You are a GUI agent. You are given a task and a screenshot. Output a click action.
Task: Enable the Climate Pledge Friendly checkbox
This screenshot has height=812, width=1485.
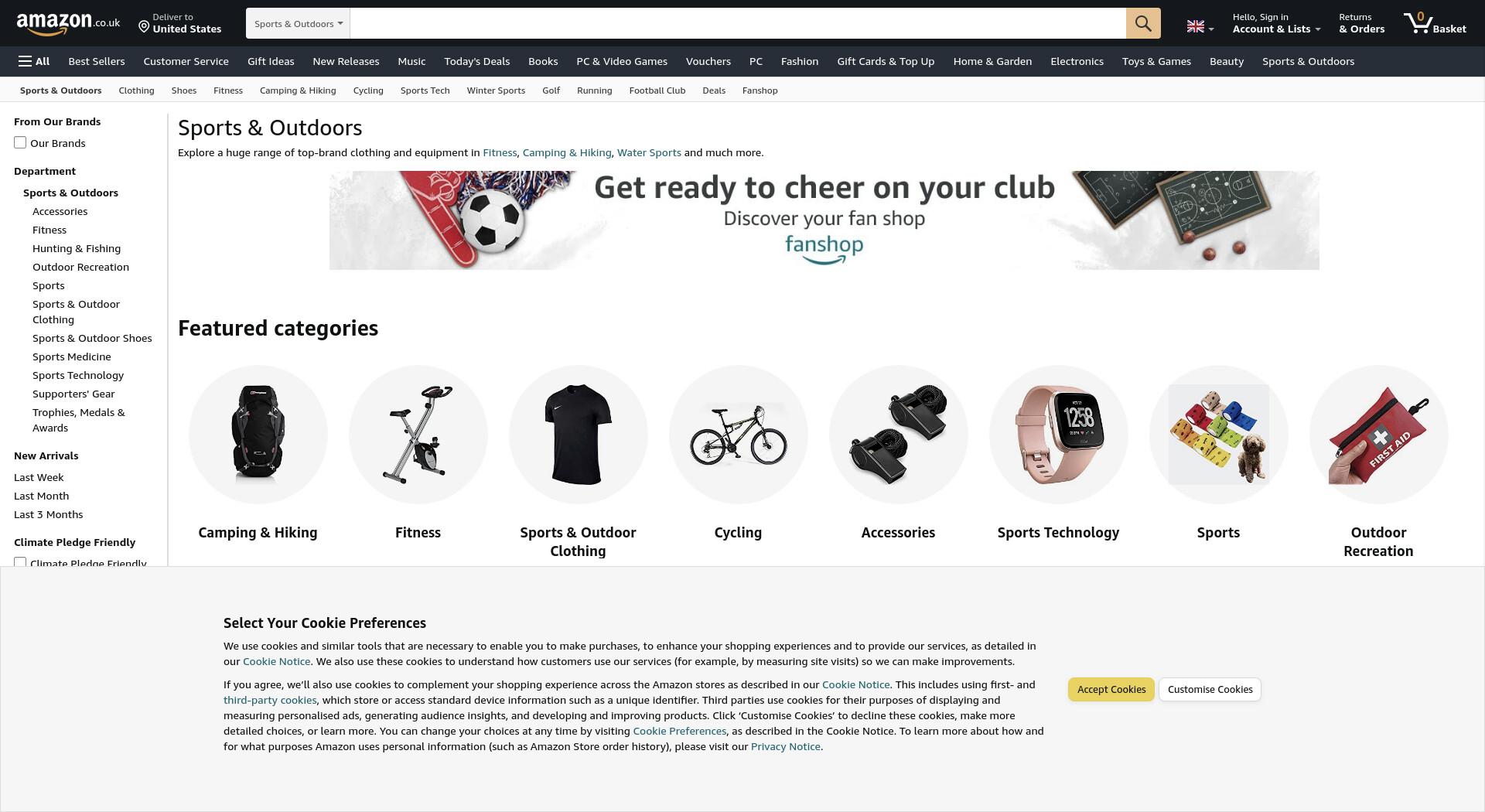20,561
